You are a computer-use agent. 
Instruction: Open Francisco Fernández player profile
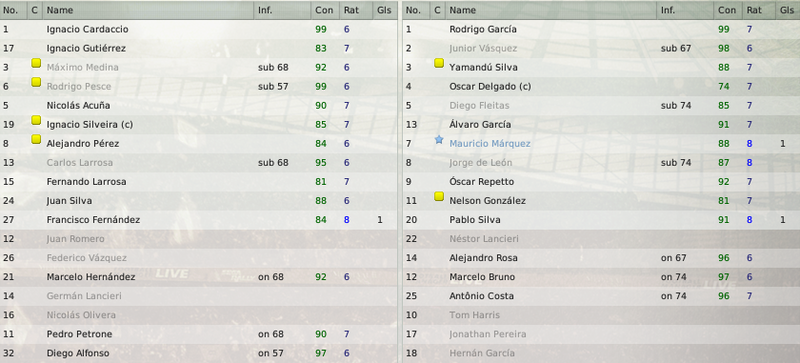tap(93, 220)
